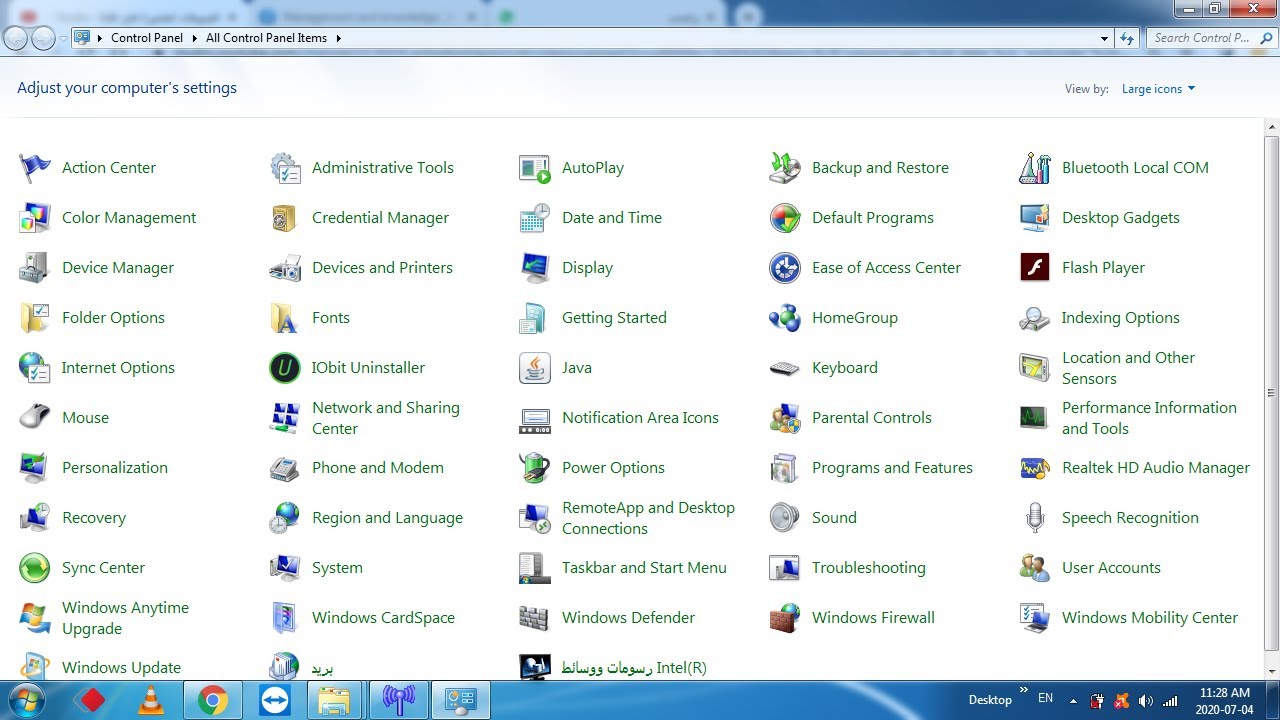Click the search magnifier icon
This screenshot has height=720, width=1280.
pyautogui.click(x=1266, y=38)
